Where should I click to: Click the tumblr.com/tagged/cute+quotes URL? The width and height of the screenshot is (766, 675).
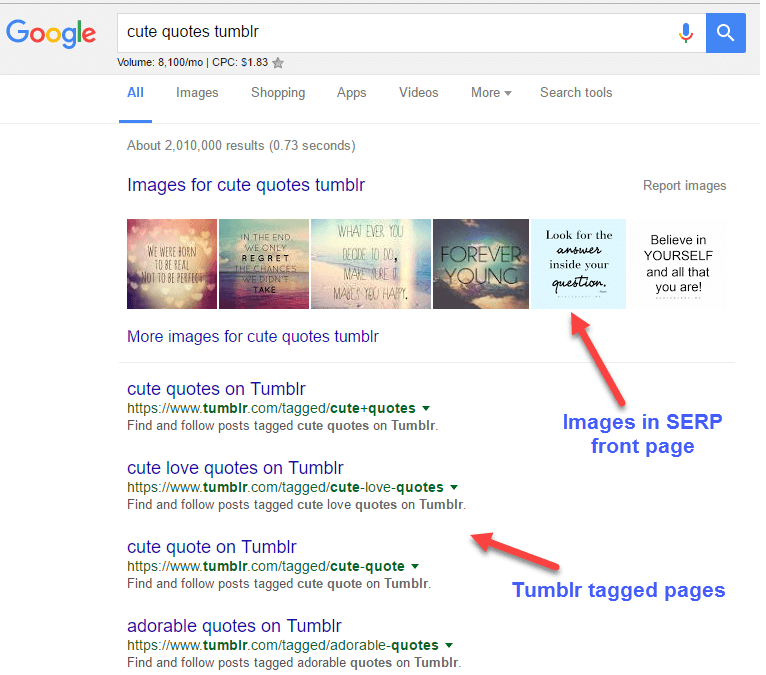point(271,408)
